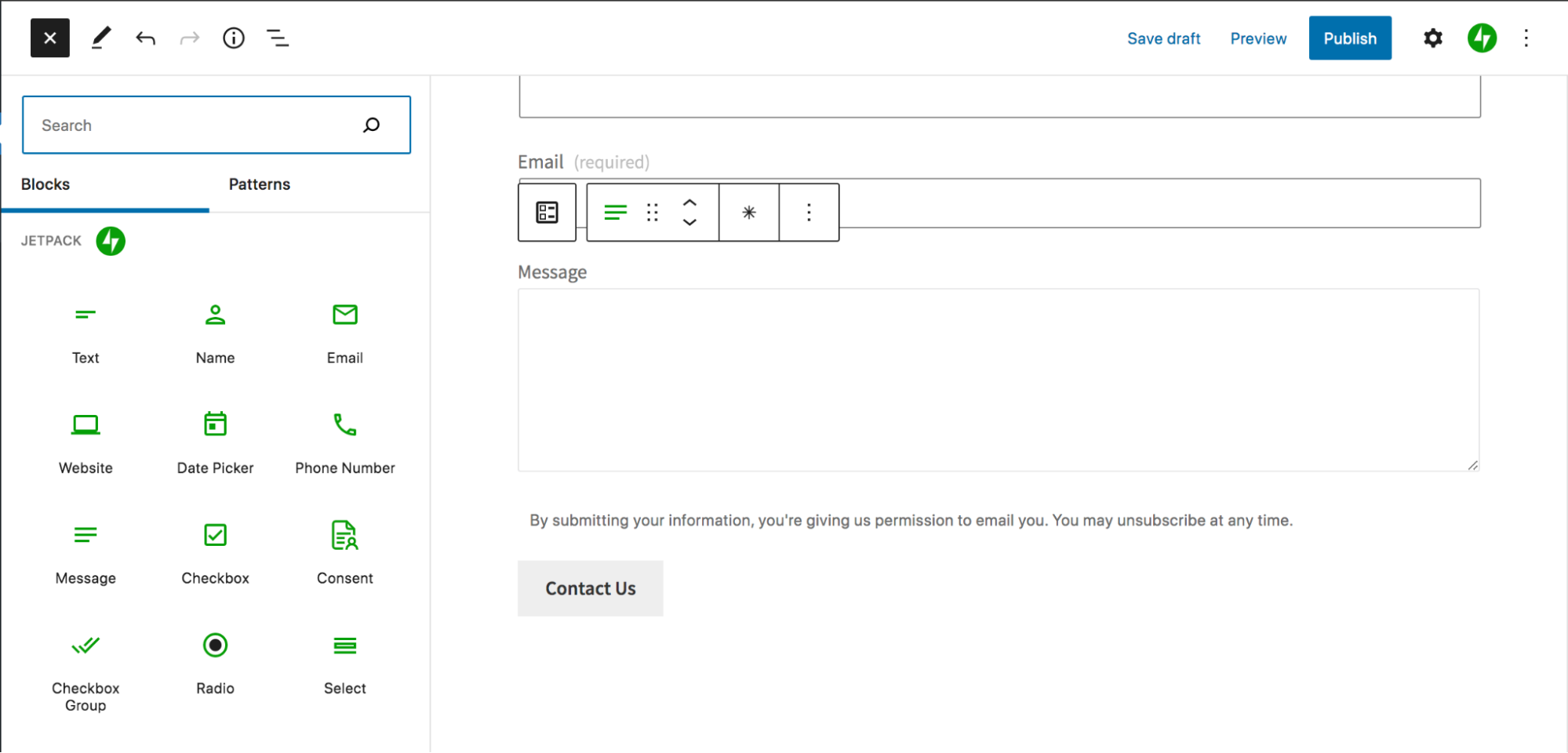Viewport: 1568px width, 753px height.
Task: Move the Email block up
Action: tap(689, 202)
